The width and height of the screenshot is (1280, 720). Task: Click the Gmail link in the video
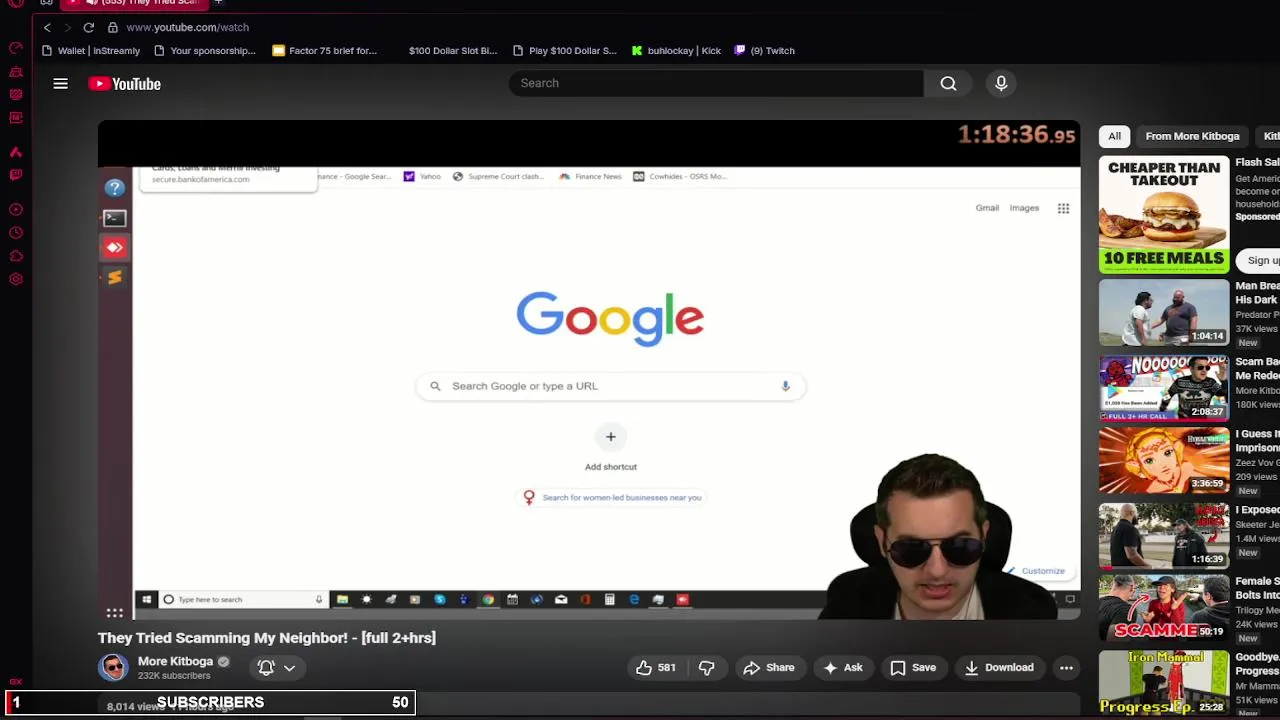click(987, 208)
